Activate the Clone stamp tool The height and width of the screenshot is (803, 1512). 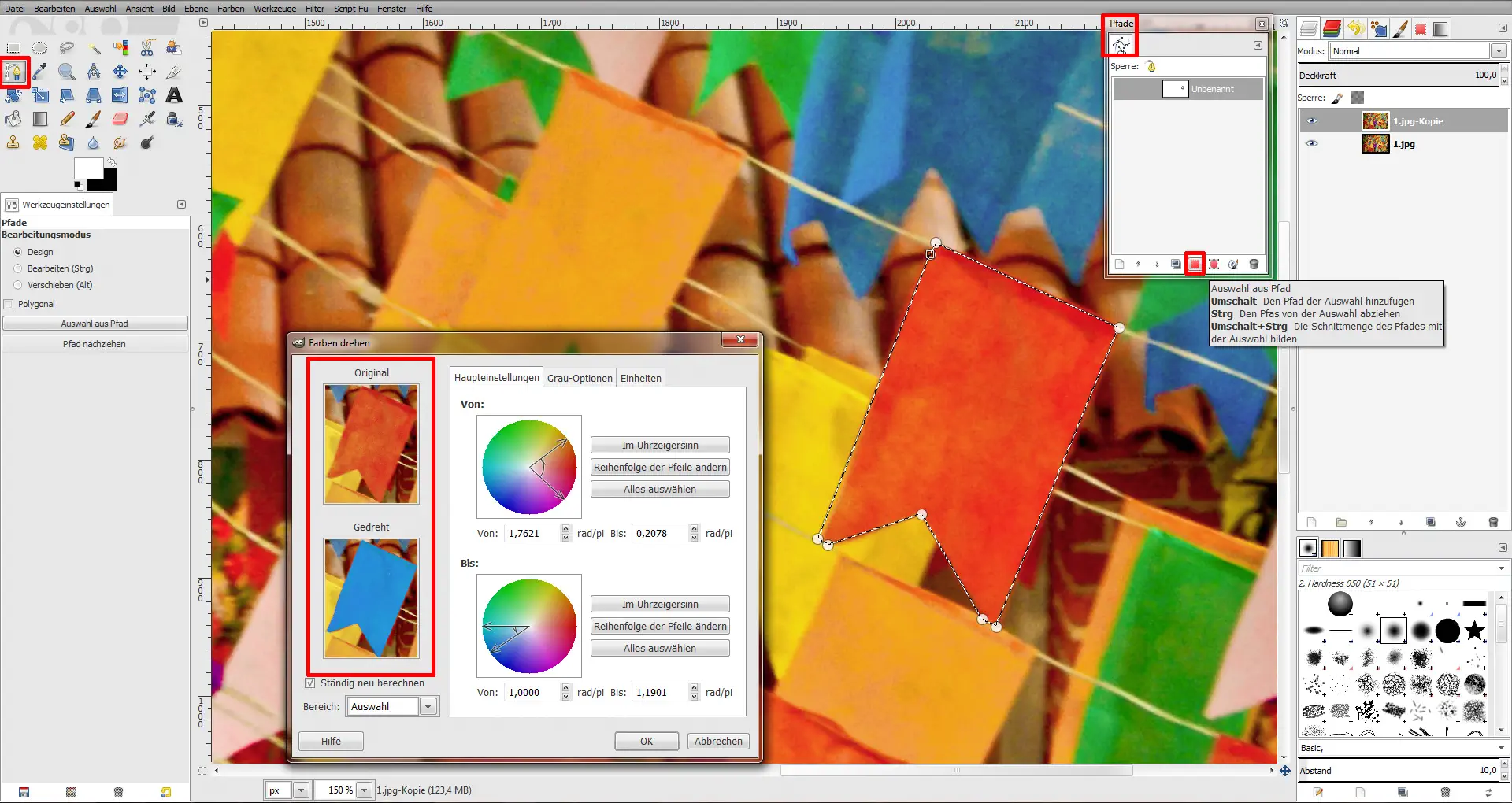tap(13, 142)
